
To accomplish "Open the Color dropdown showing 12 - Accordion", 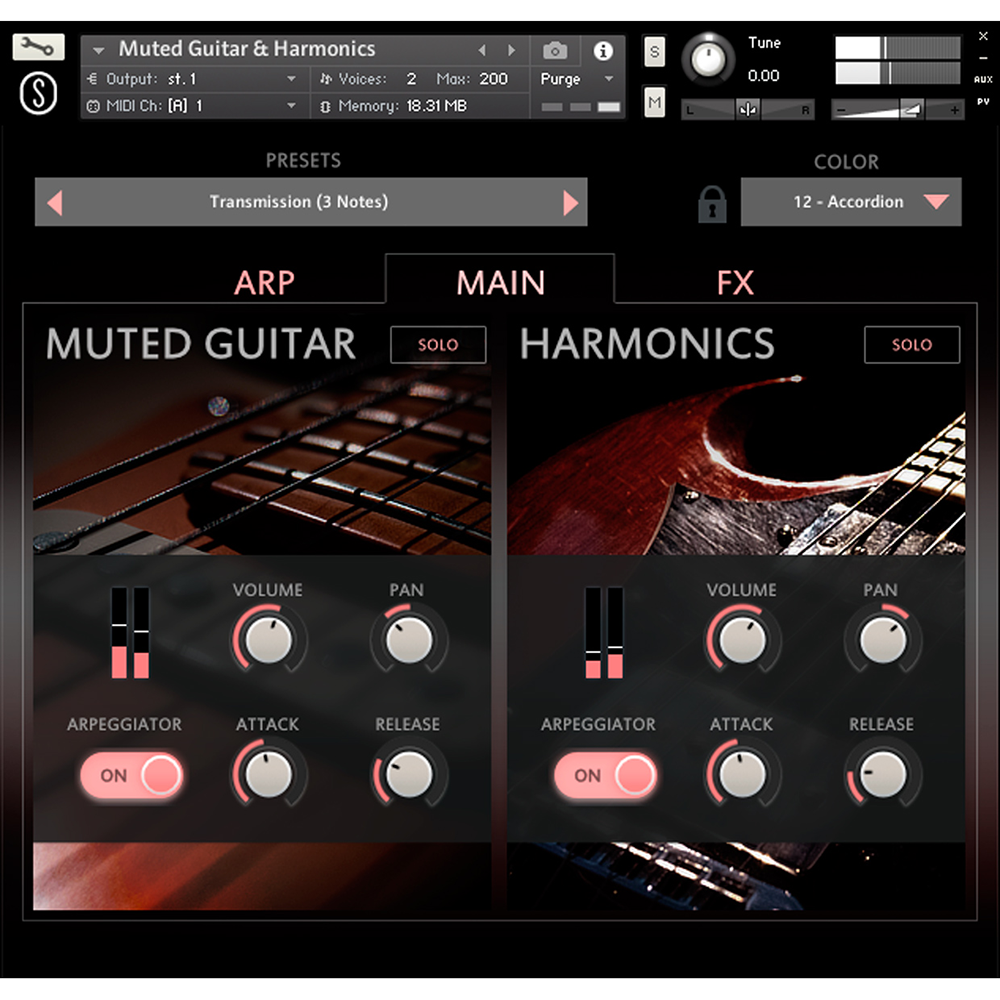I will pyautogui.click(x=851, y=202).
